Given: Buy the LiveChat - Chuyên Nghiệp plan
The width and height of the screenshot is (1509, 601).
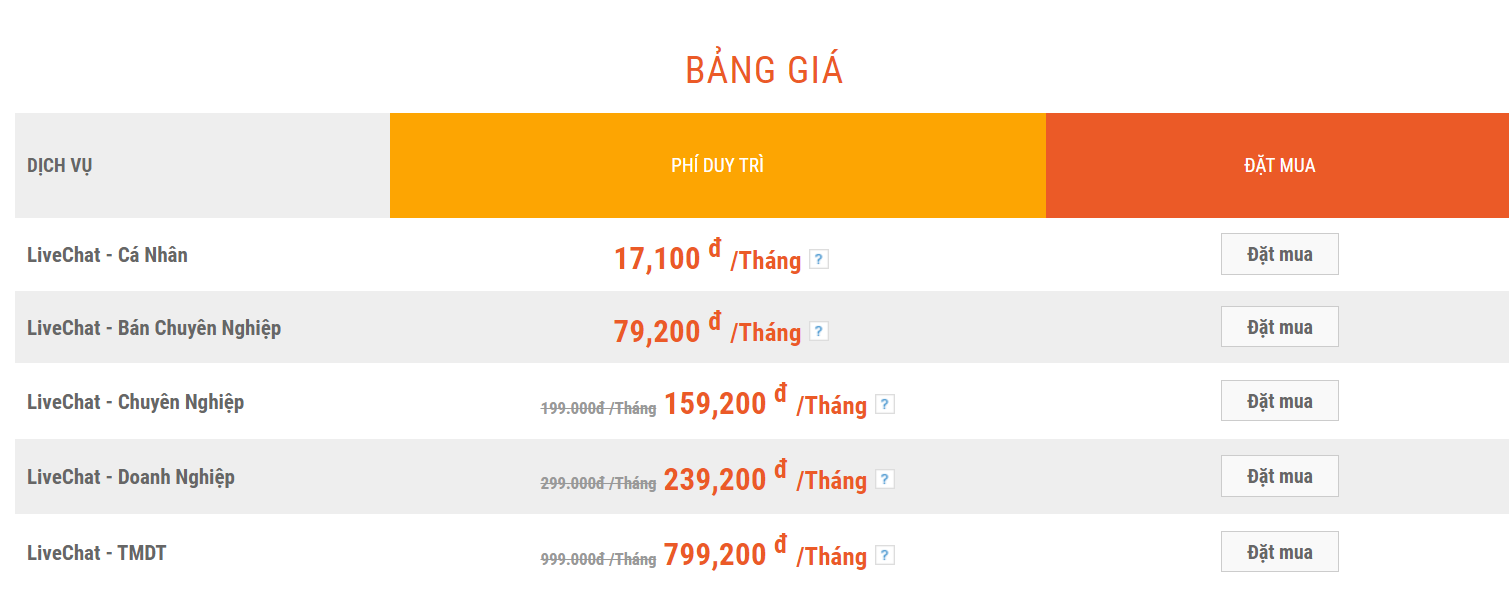Looking at the screenshot, I should pos(1279,401).
